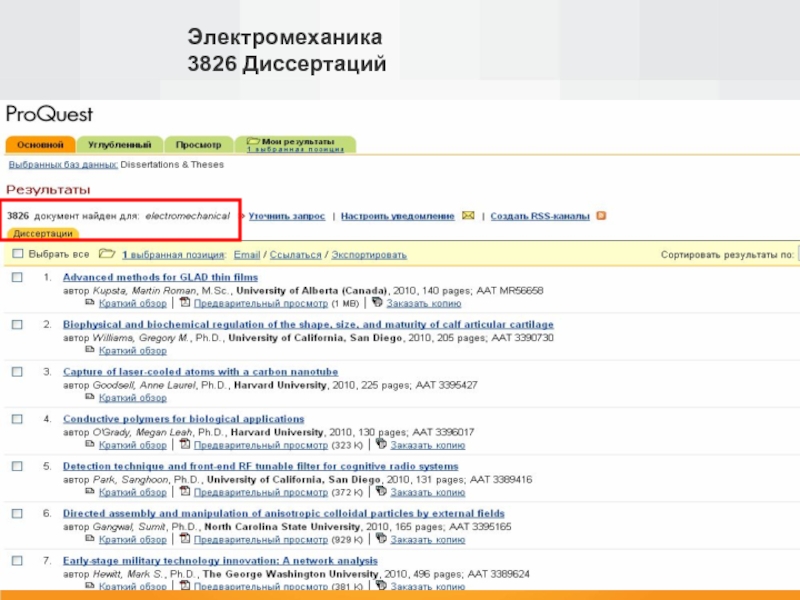Tick the checkbox for Detection technique and front-end RF result
The image size is (800, 600).
pyautogui.click(x=17, y=466)
